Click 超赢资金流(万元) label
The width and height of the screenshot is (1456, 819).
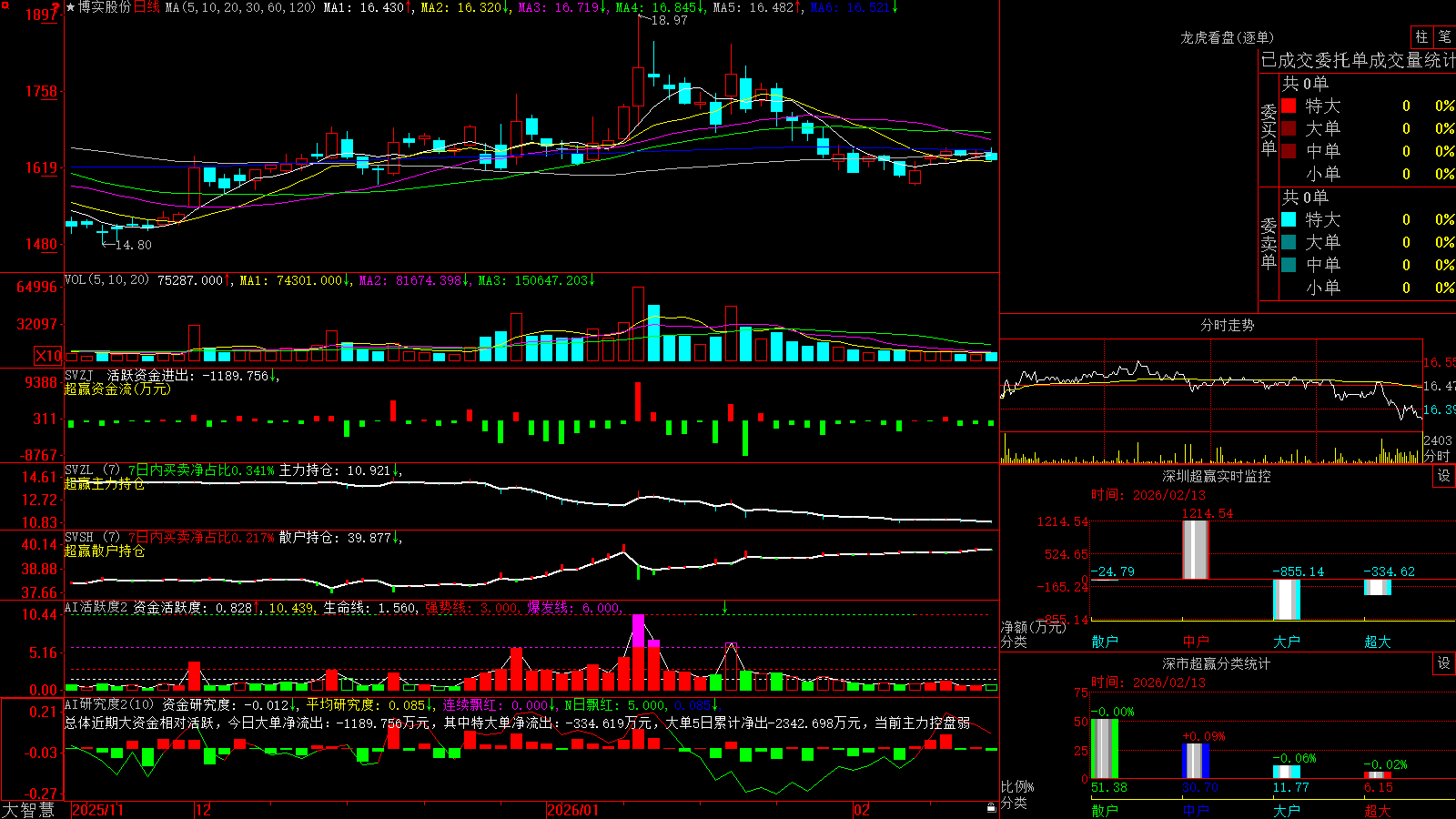point(117,389)
